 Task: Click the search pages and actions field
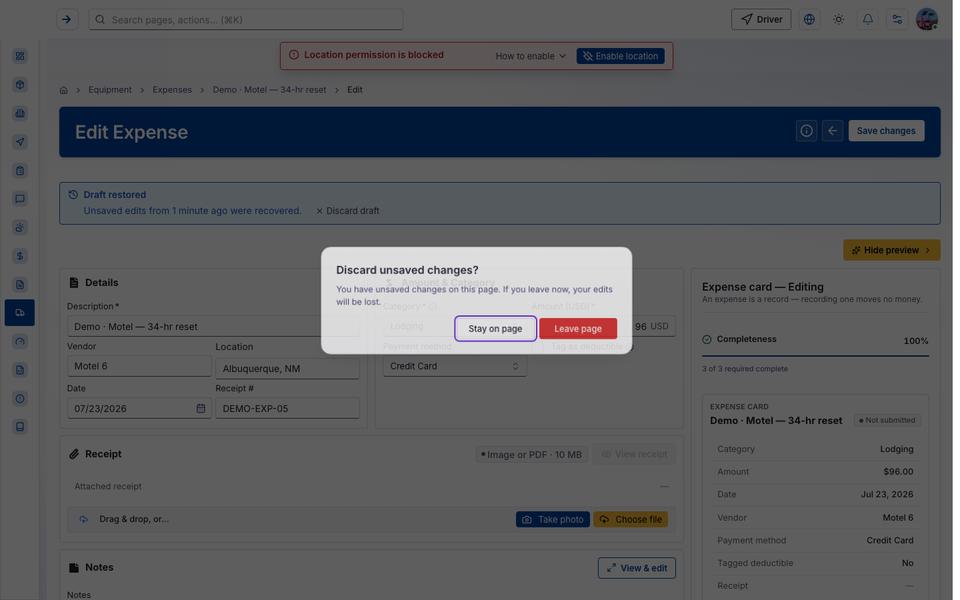pyautogui.click(x=247, y=20)
